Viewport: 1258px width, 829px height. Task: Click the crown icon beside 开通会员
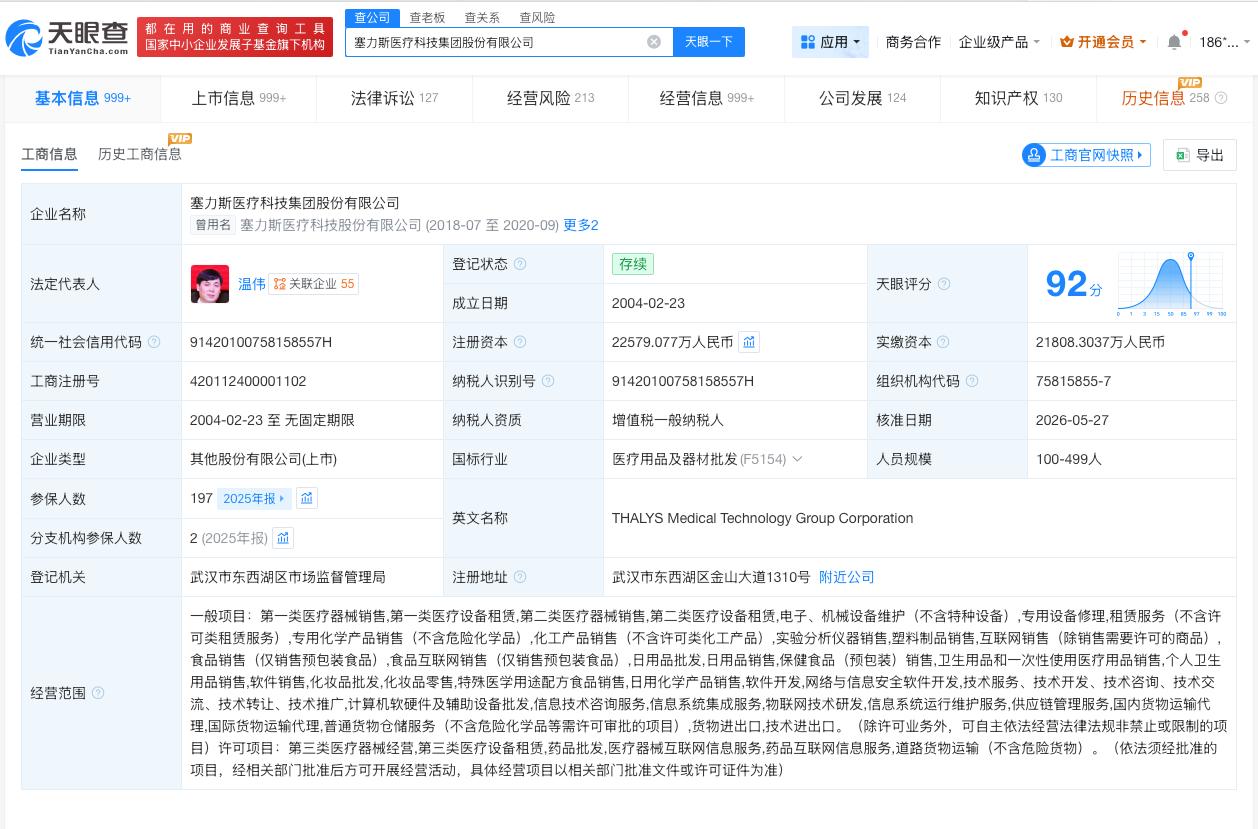coord(1067,42)
